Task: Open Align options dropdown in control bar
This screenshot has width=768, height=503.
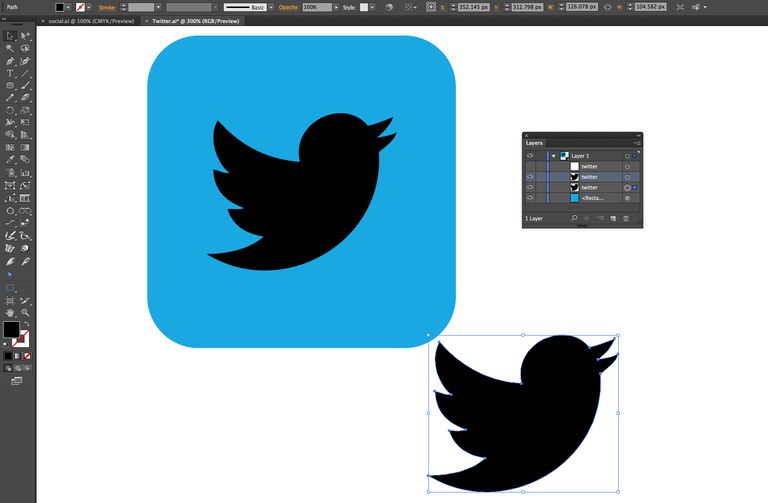Action: point(410,7)
